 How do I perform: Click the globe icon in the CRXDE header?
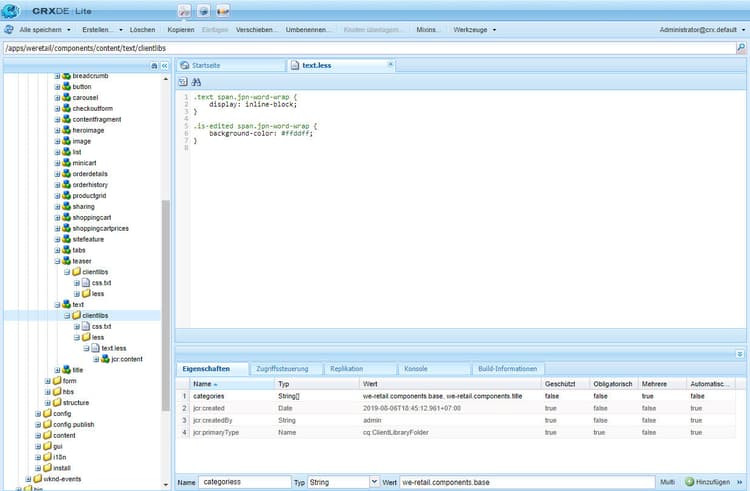[x=204, y=11]
